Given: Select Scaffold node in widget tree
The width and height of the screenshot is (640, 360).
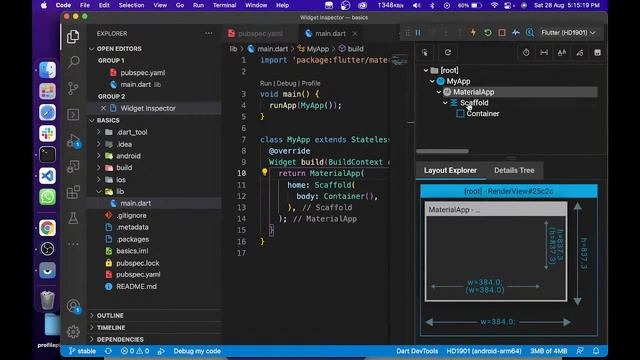Looking at the screenshot, I should pos(474,103).
